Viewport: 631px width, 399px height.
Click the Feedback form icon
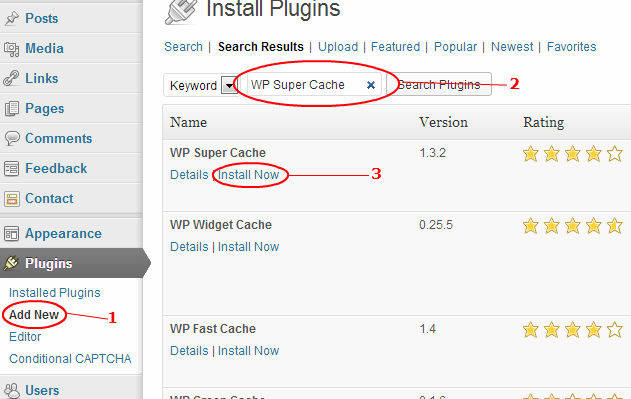click(x=12, y=168)
